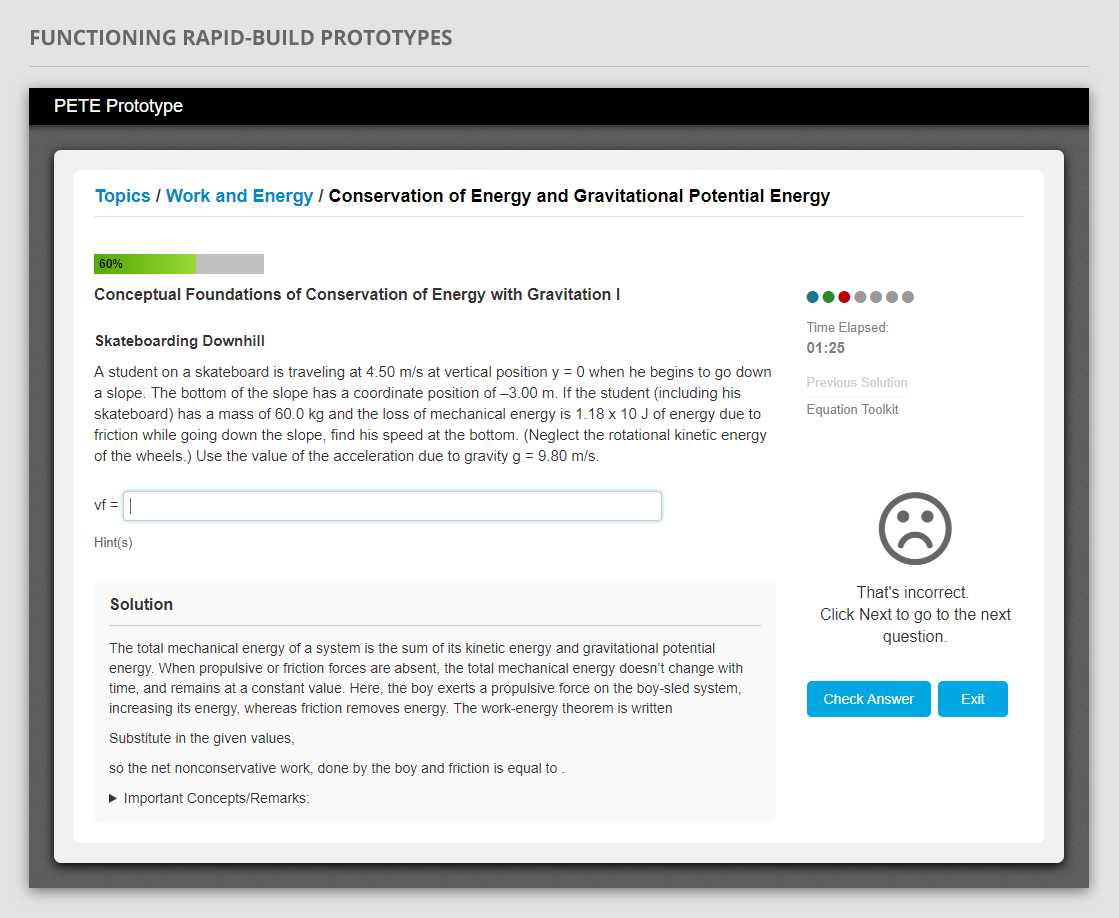Image resolution: width=1119 pixels, height=918 pixels.
Task: Click the sad face feedback icon
Action: tap(914, 528)
